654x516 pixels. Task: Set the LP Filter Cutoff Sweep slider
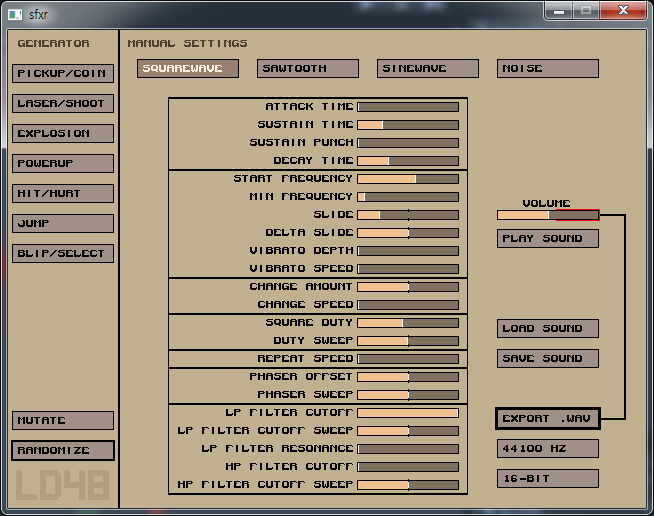point(408,431)
